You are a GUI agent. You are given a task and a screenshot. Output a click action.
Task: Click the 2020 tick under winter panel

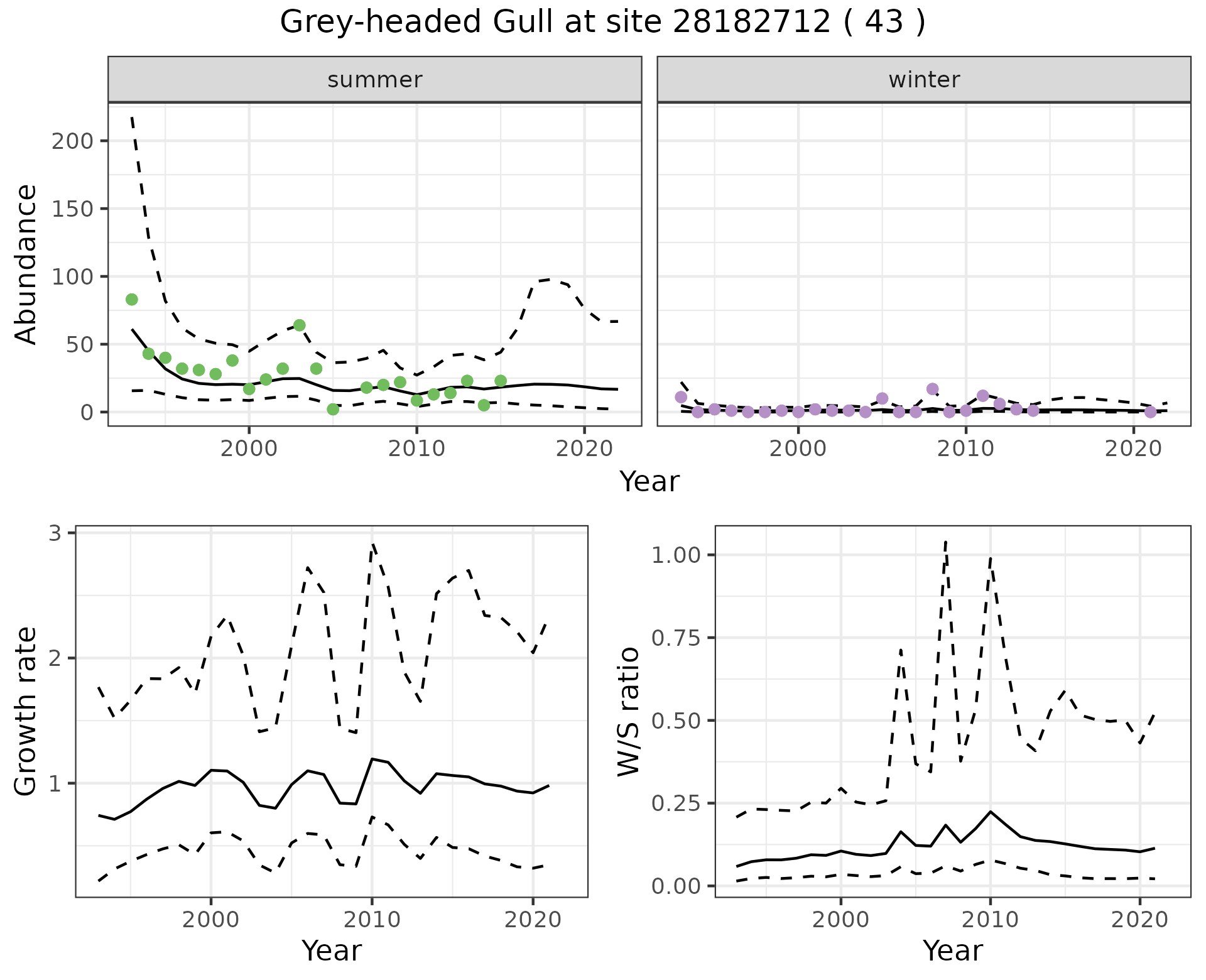[x=1133, y=449]
